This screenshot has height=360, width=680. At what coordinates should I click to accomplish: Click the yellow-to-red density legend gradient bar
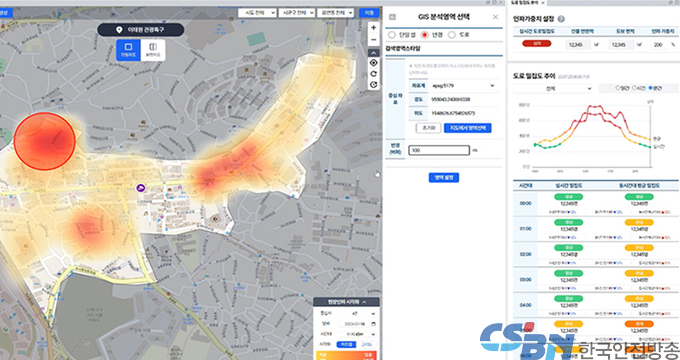[x=346, y=355]
